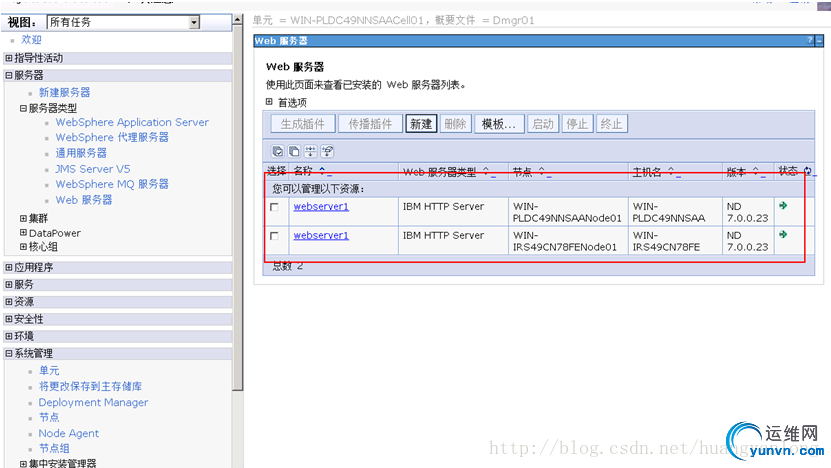831x468 pixels.
Task: Open Node Agent link
Action: [x=68, y=434]
